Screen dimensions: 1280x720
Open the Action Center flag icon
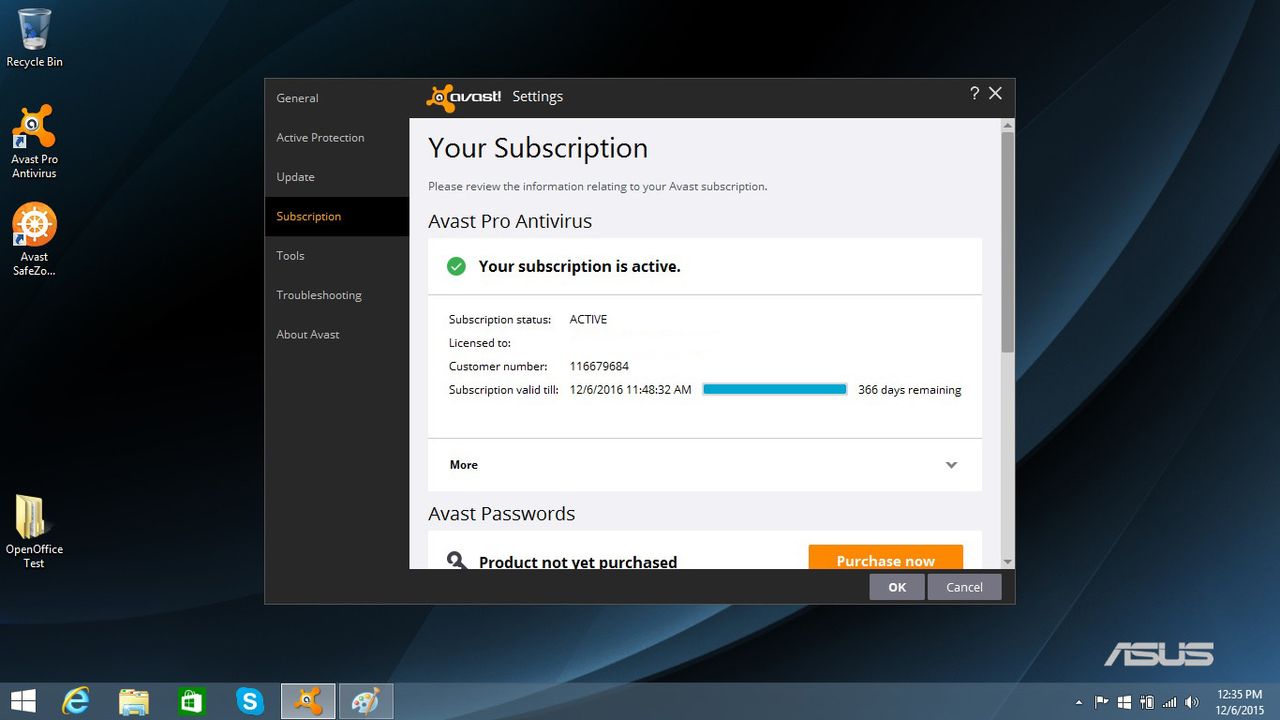(x=1102, y=702)
